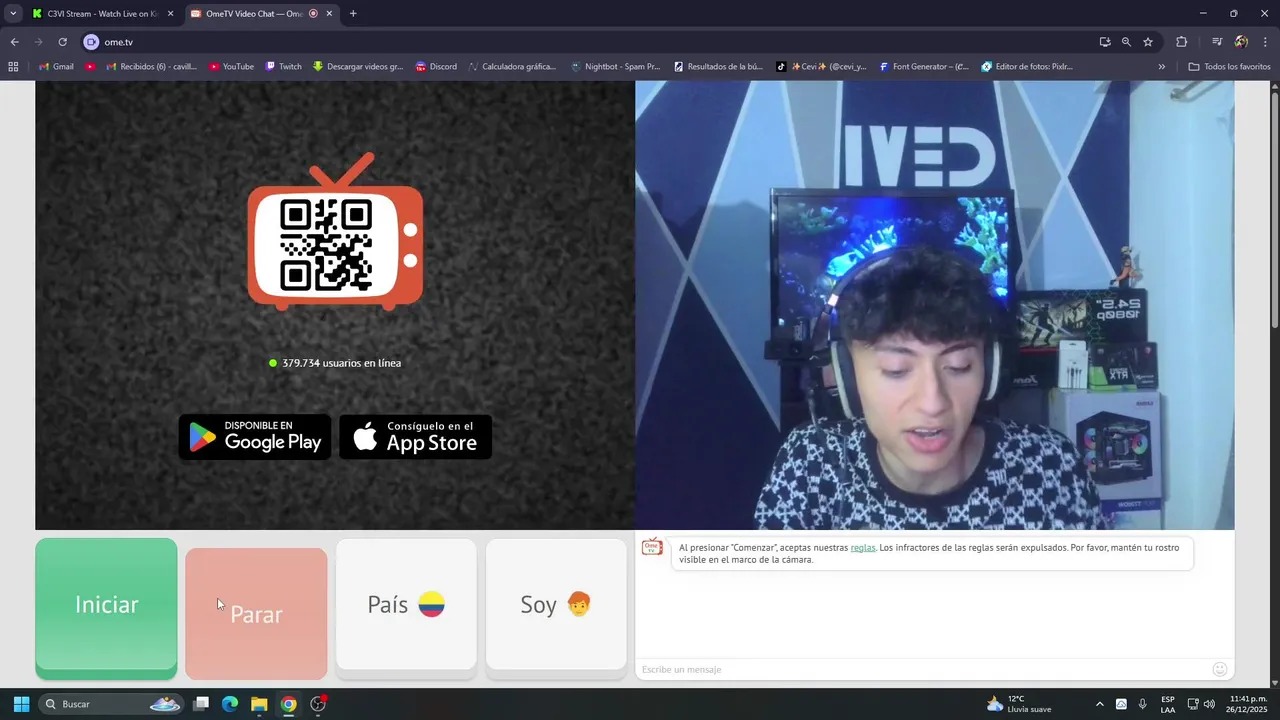Open the ESP LAA language switcher
Image resolution: width=1280 pixels, height=720 pixels.
coord(1168,704)
